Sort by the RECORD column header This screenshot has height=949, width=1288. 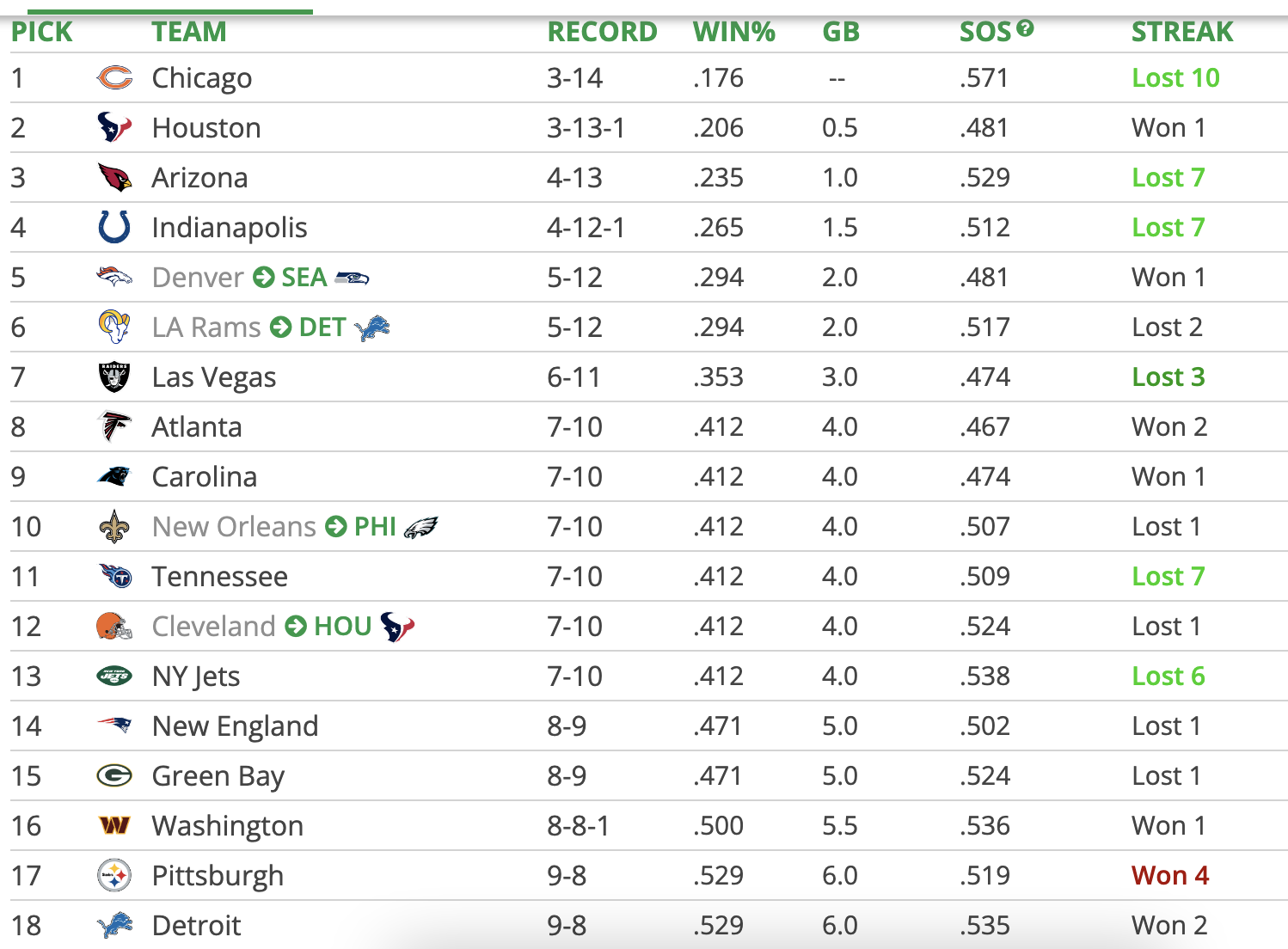point(602,32)
